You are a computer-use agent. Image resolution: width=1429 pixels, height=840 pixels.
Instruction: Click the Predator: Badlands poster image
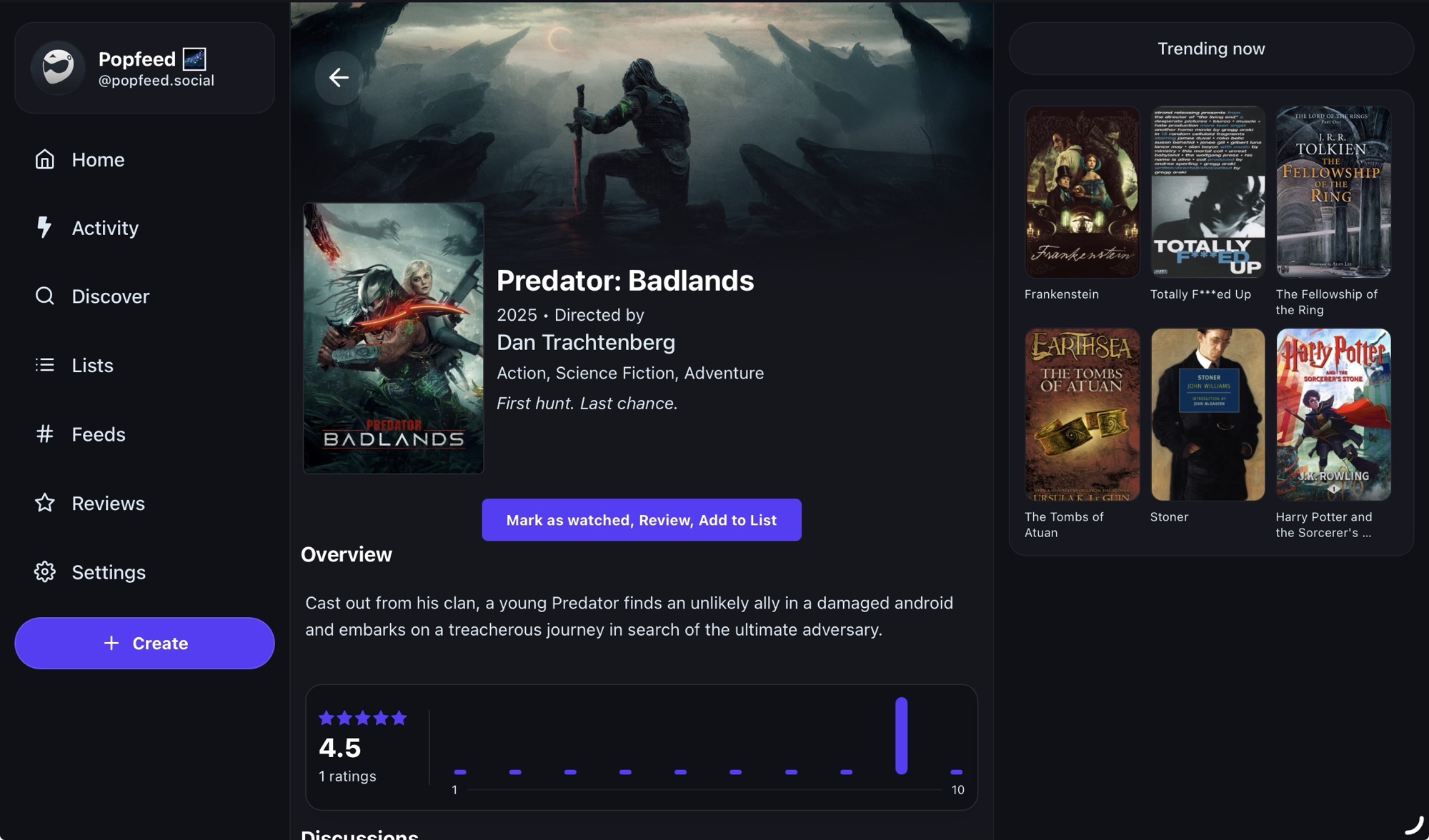click(393, 338)
